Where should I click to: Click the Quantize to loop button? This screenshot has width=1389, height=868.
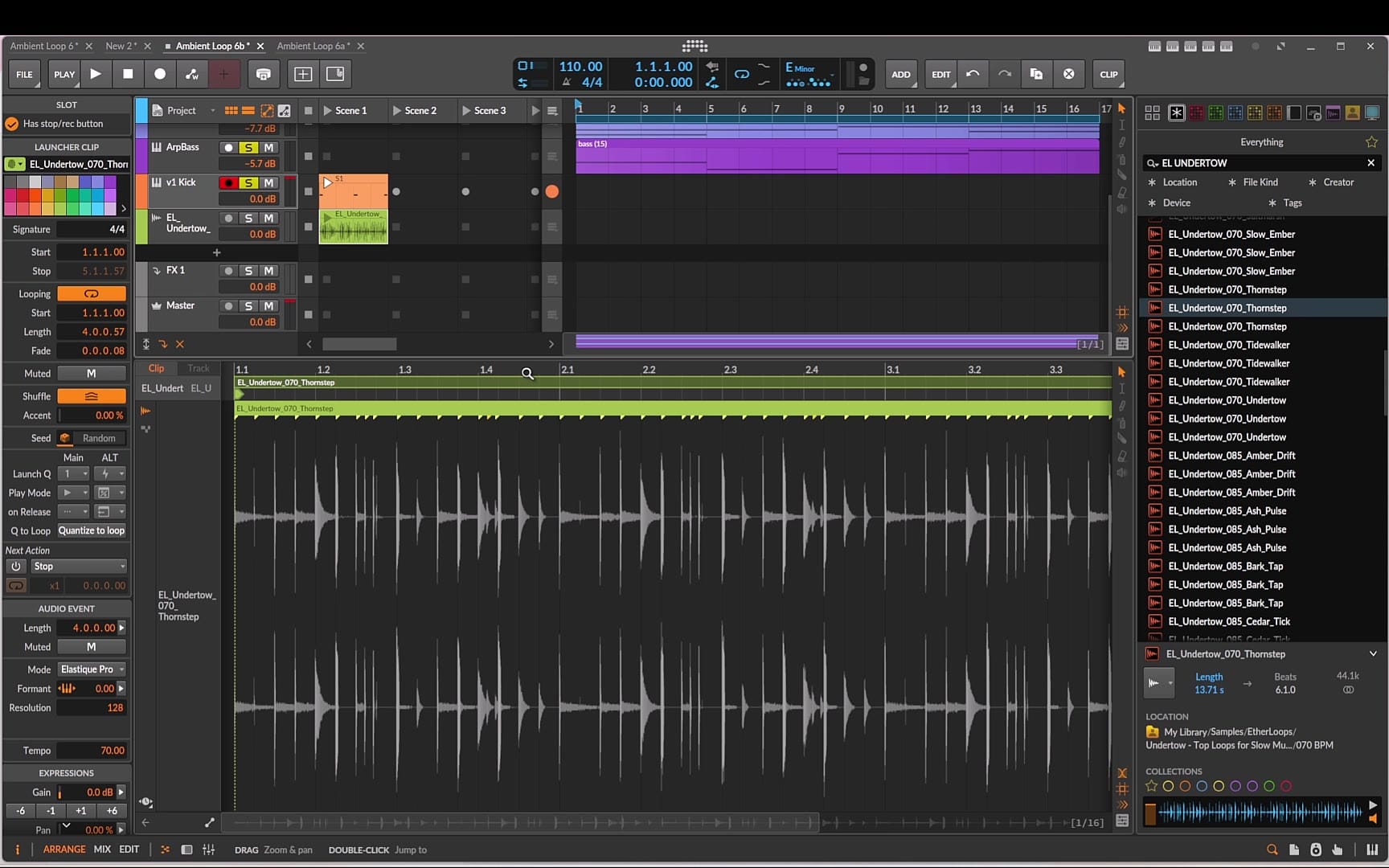(92, 530)
